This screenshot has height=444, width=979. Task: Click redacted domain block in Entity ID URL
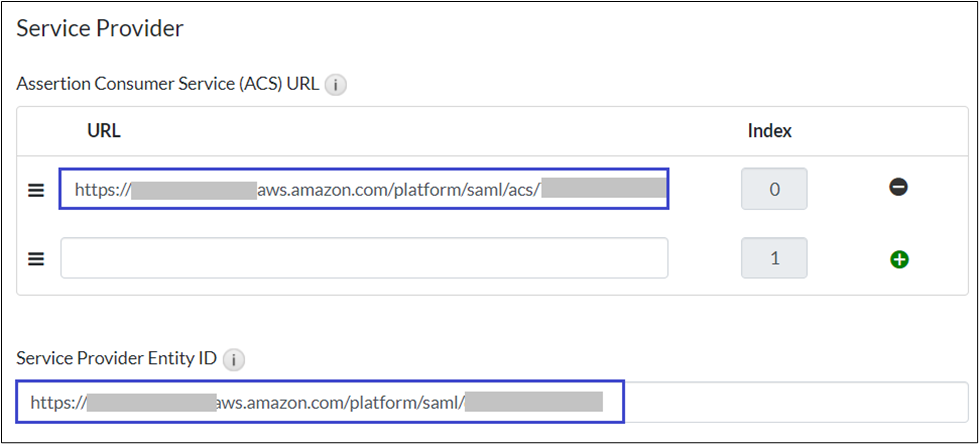tap(151, 402)
